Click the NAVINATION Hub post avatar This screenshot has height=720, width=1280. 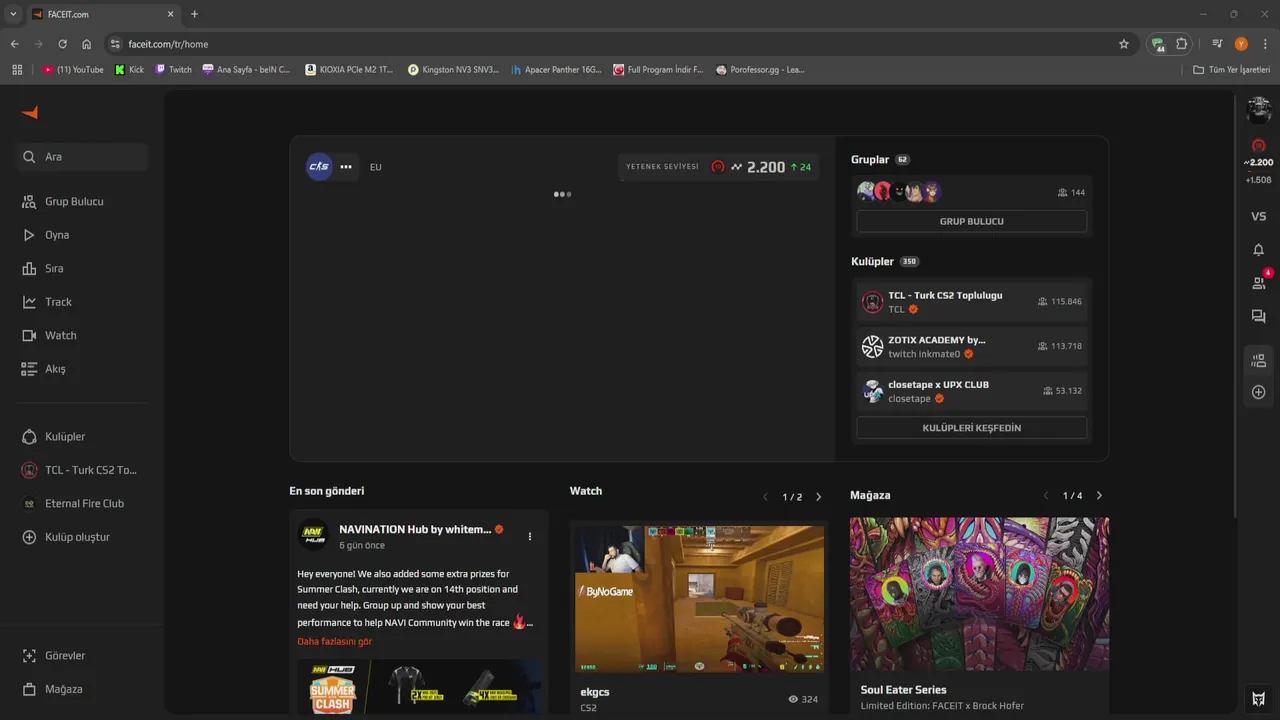pyautogui.click(x=314, y=535)
